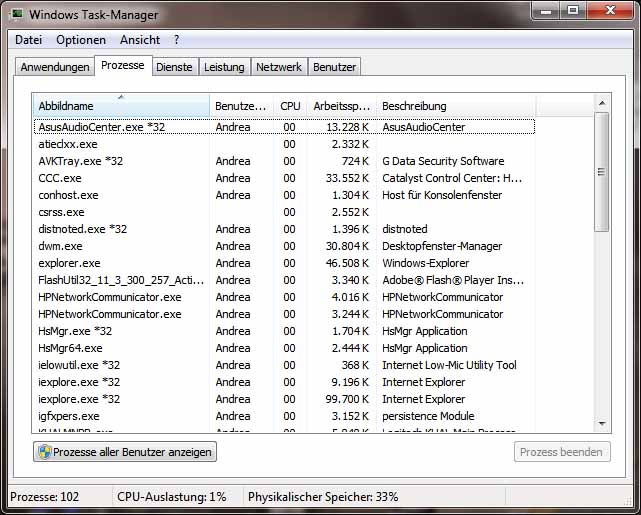Select the distnoted.exe *32 process
This screenshot has height=515, width=641.
[284, 229]
